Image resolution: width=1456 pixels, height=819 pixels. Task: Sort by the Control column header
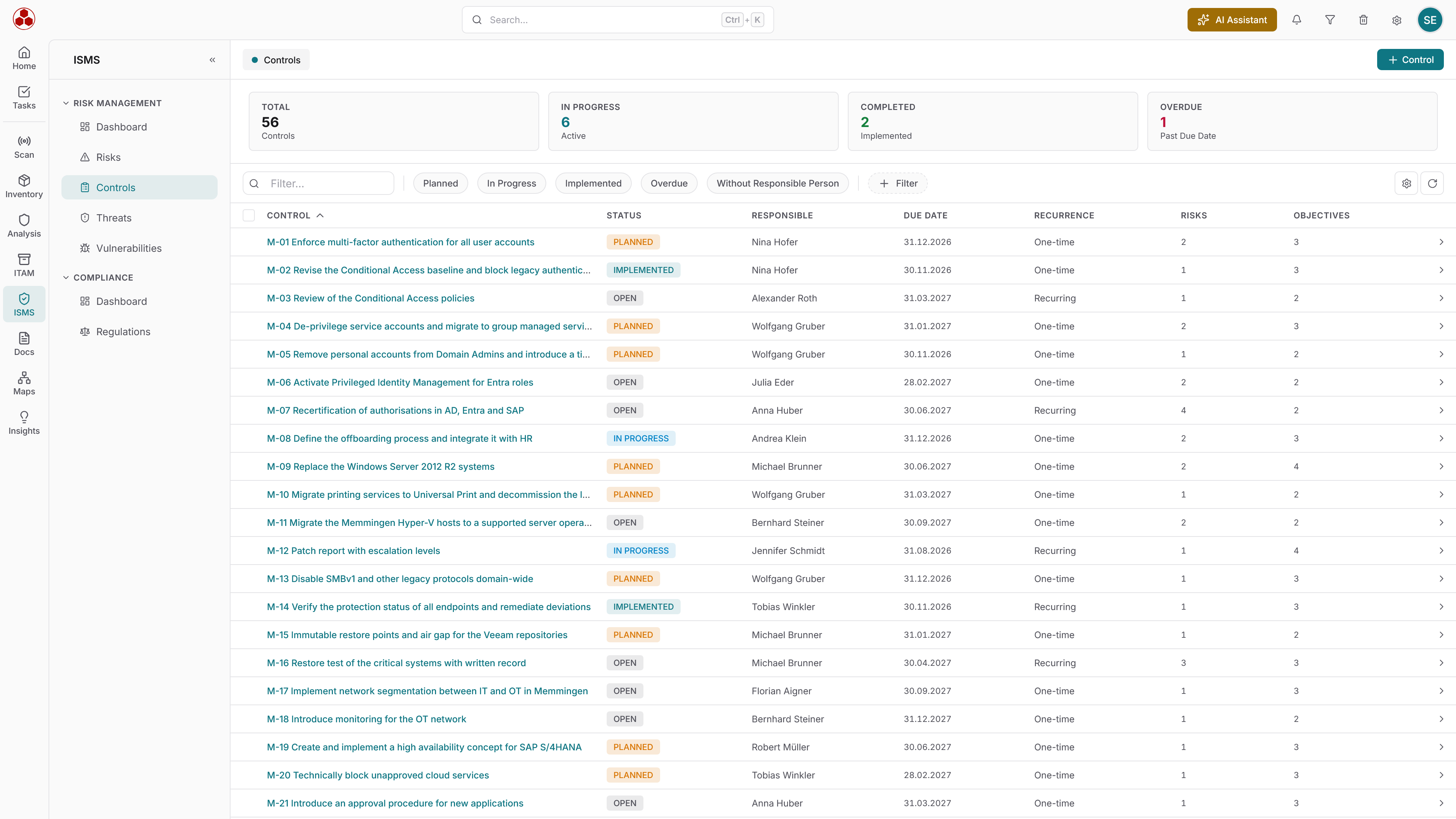coord(295,215)
